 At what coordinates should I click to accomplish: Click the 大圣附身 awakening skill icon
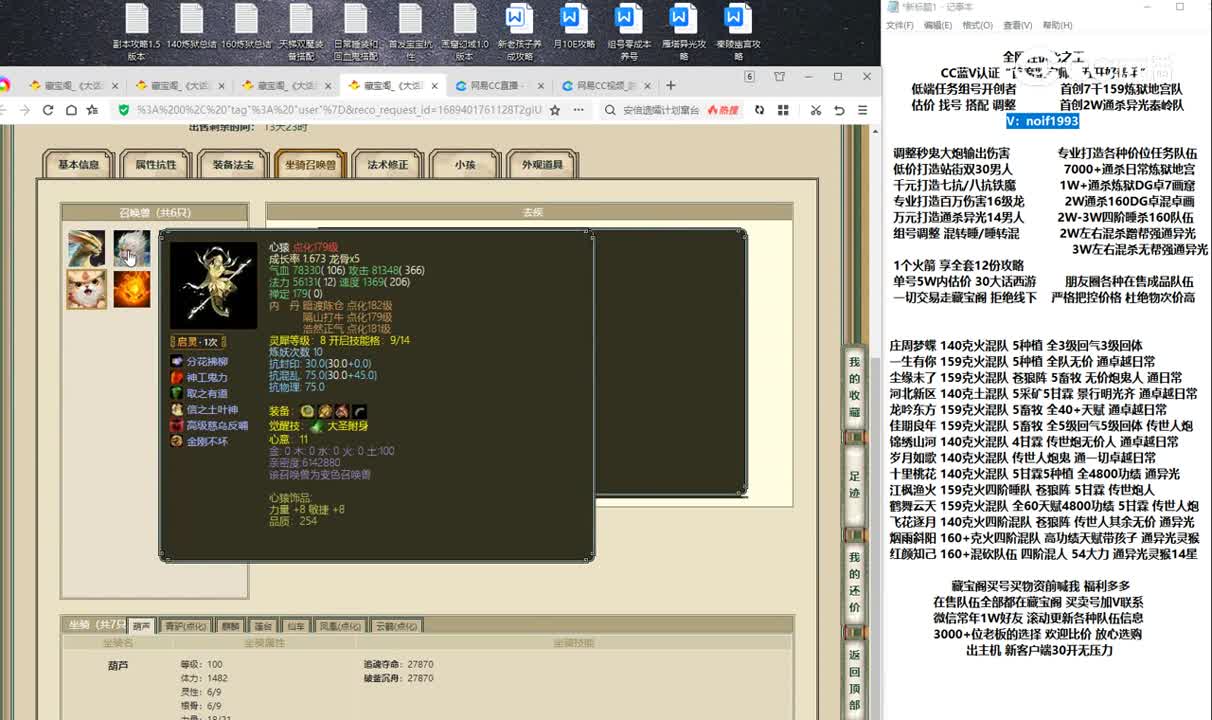317,426
